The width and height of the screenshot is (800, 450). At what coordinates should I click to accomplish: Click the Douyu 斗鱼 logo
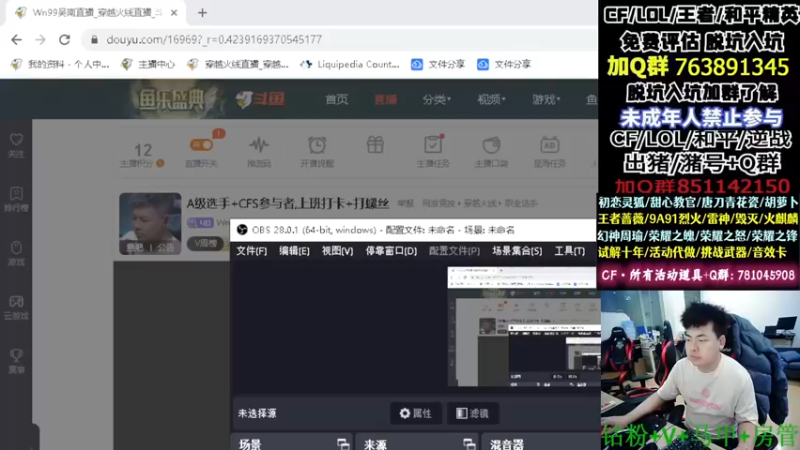260,99
